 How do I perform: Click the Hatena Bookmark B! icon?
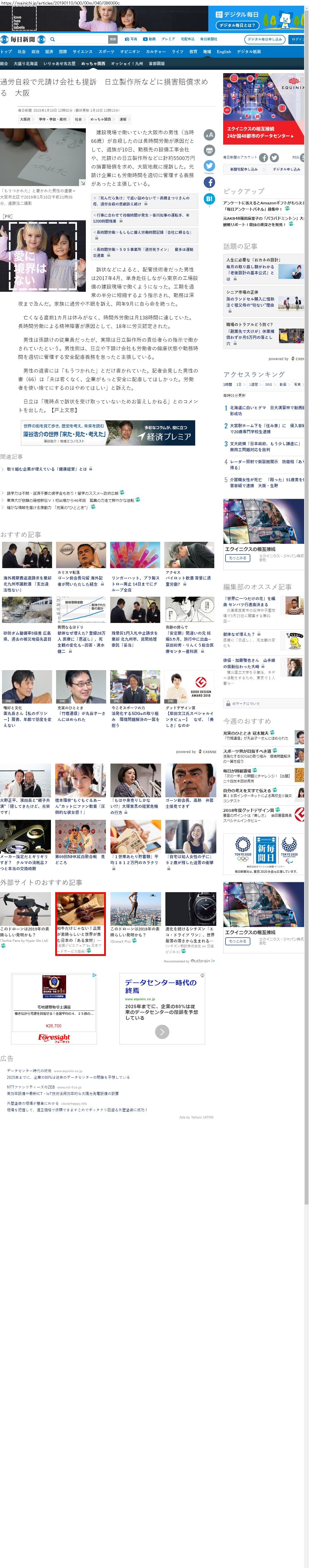[x=209, y=198]
